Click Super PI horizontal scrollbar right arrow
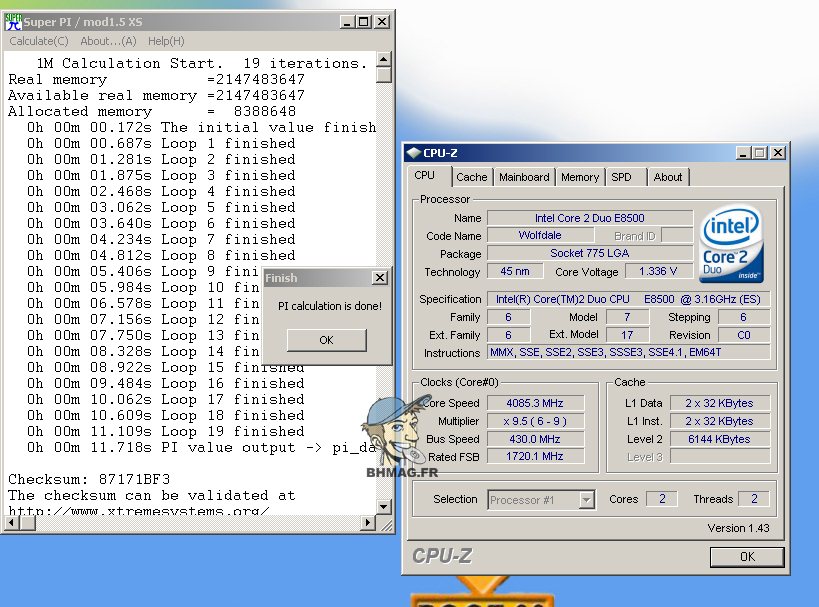Image resolution: width=819 pixels, height=607 pixels. pyautogui.click(x=368, y=522)
